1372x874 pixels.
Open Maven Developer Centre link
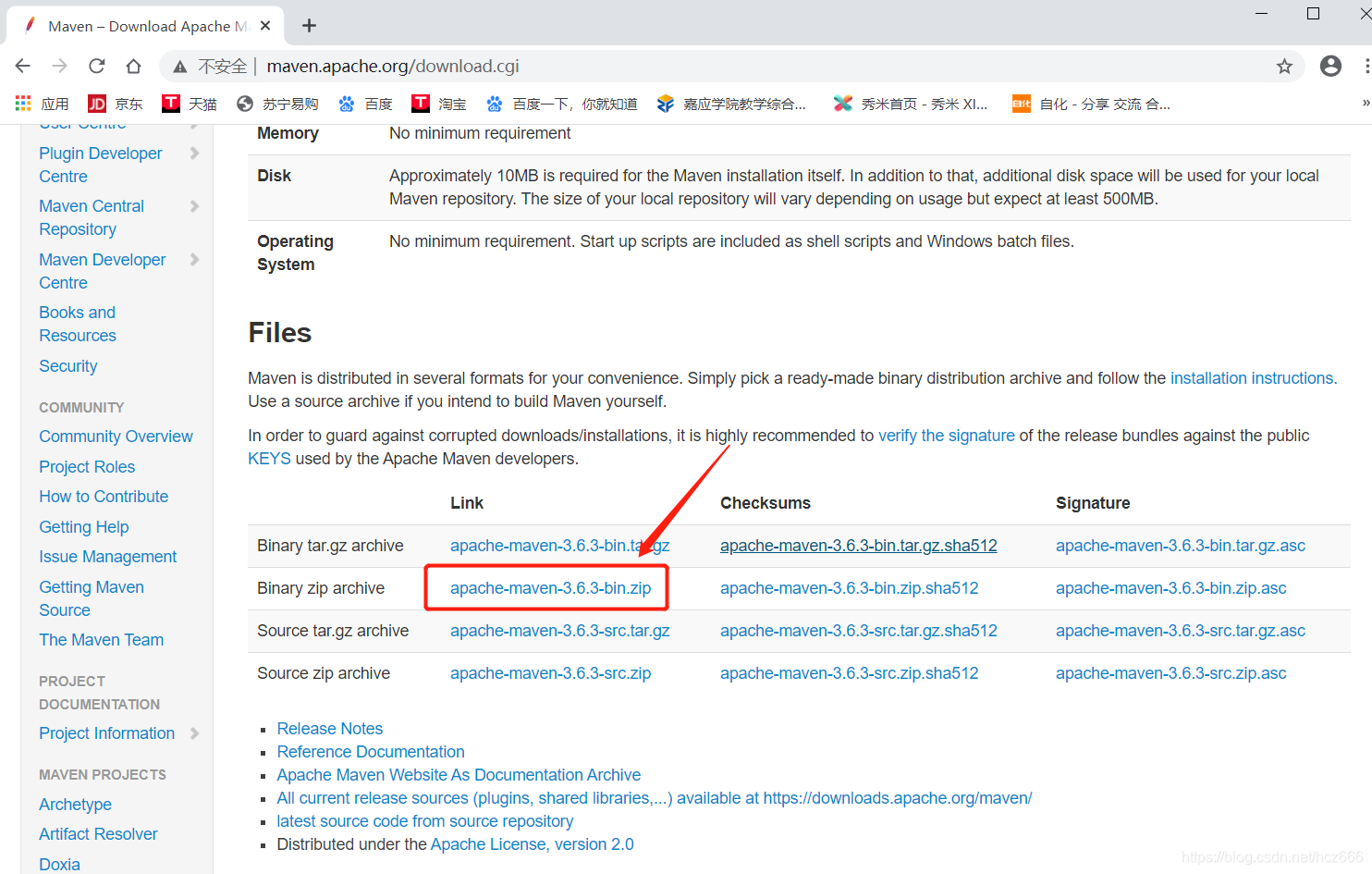(x=103, y=271)
